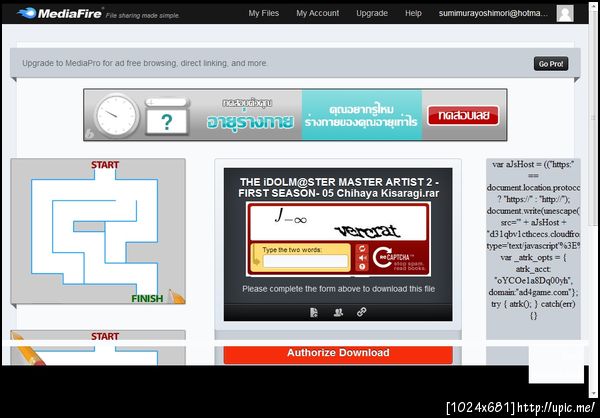Click the Go Pro! button
Image resolution: width=600 pixels, height=418 pixels.
click(551, 64)
